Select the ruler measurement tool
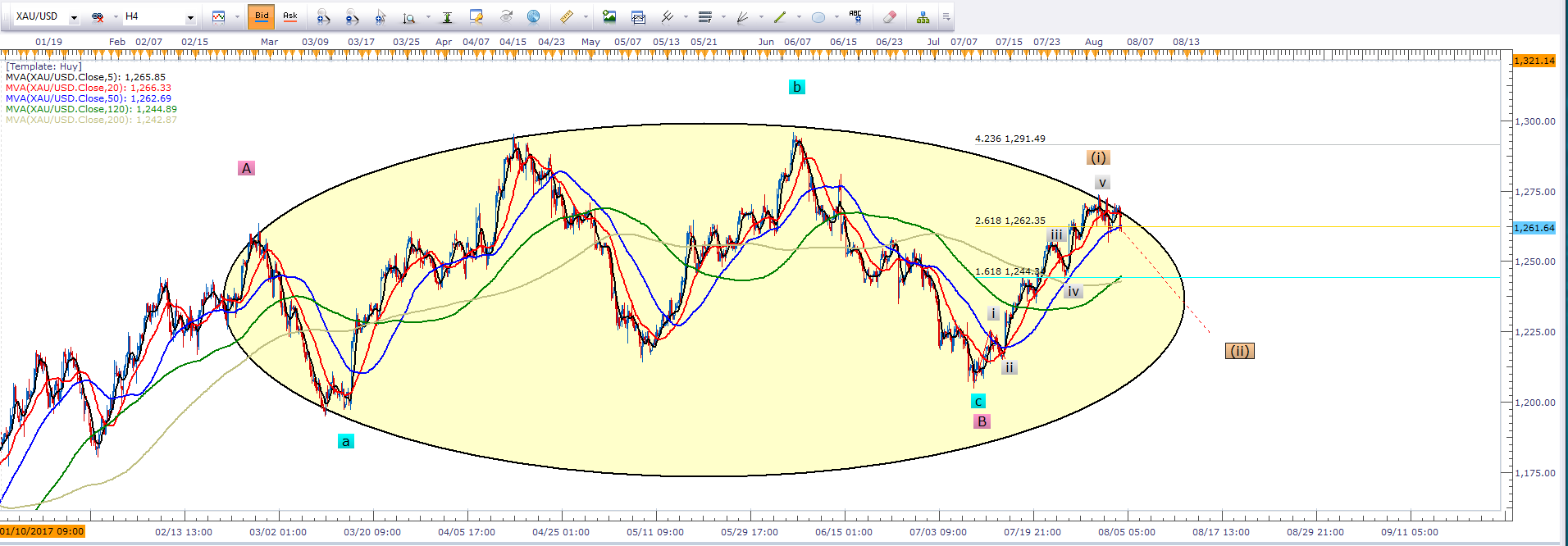Viewport: 1568px width, 546px height. 566,16
